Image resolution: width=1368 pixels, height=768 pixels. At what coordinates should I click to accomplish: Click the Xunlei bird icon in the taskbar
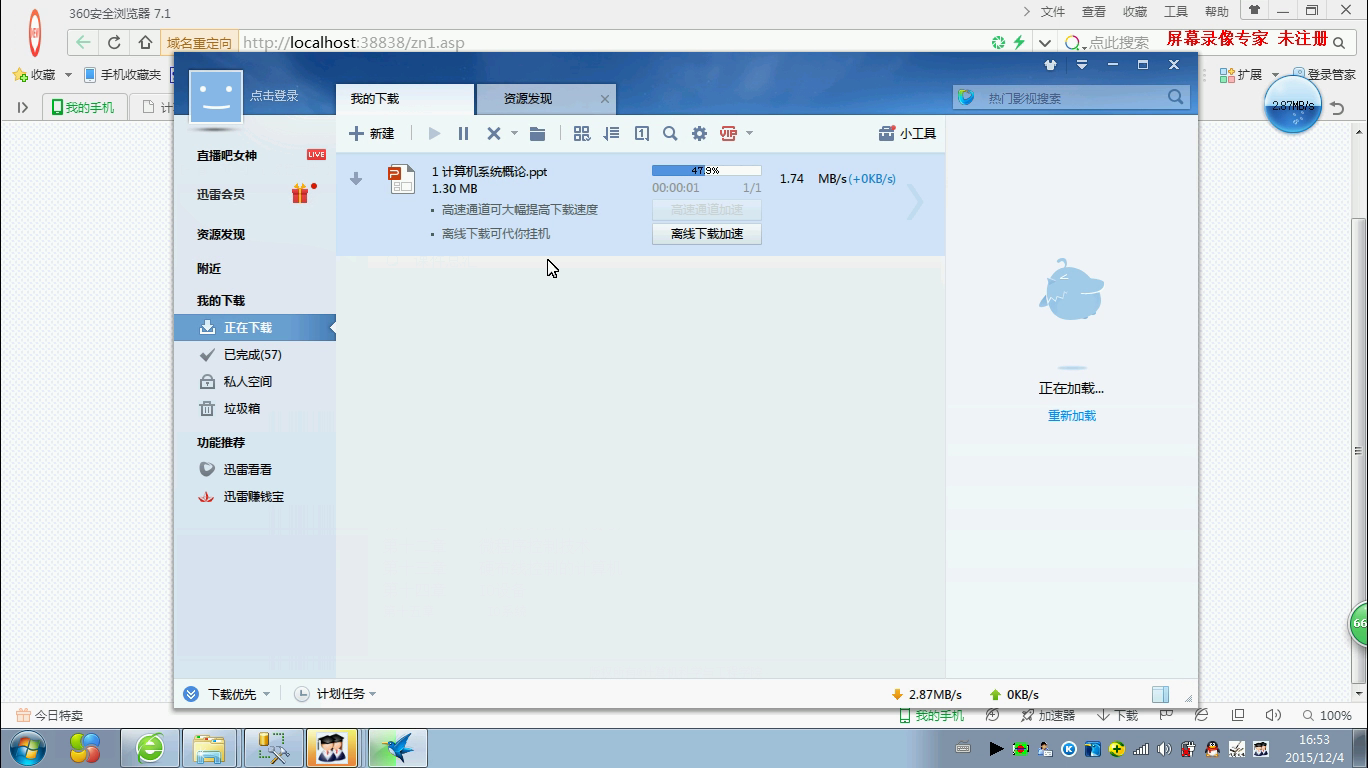point(398,748)
